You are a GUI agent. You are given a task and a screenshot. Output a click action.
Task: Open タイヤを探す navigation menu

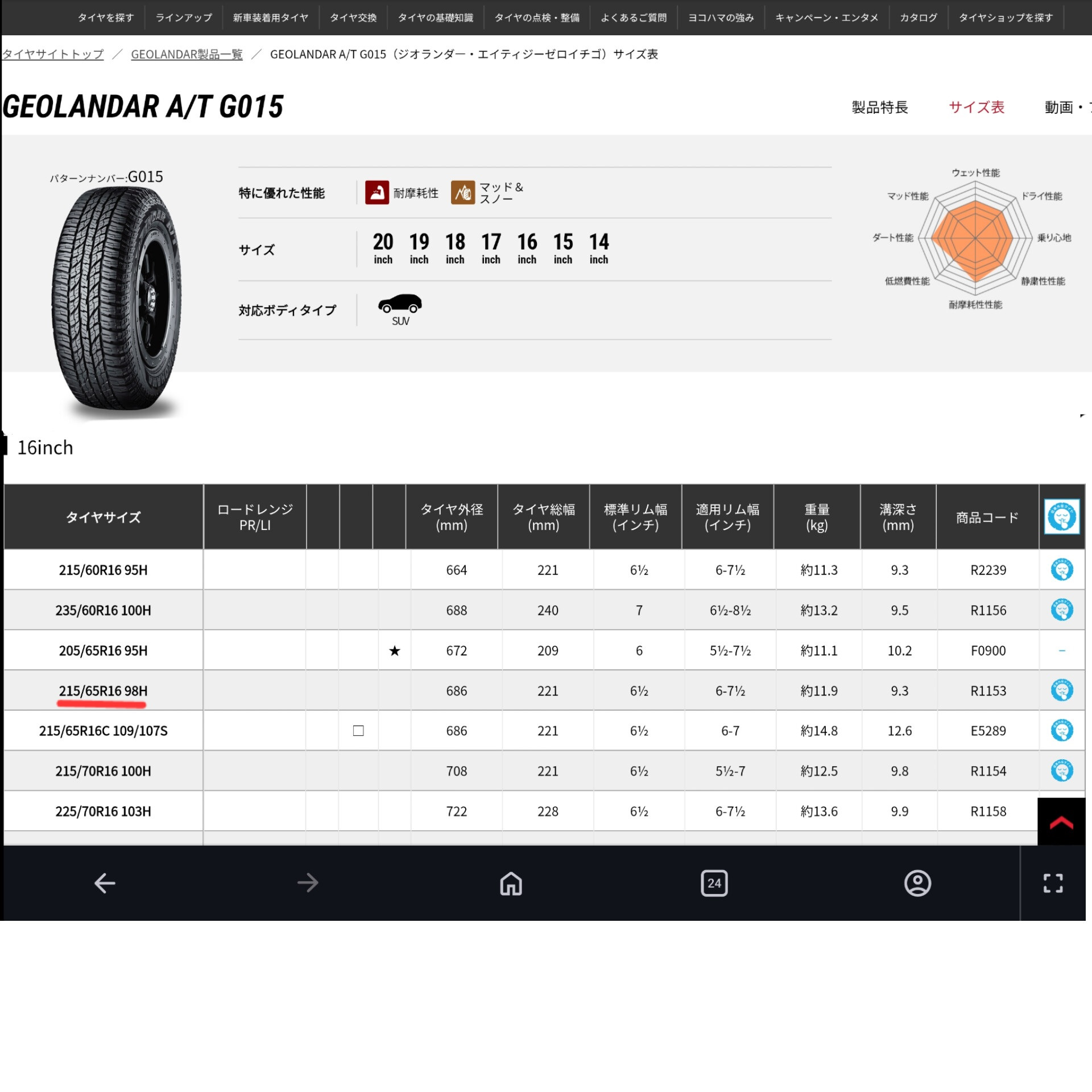(x=106, y=18)
